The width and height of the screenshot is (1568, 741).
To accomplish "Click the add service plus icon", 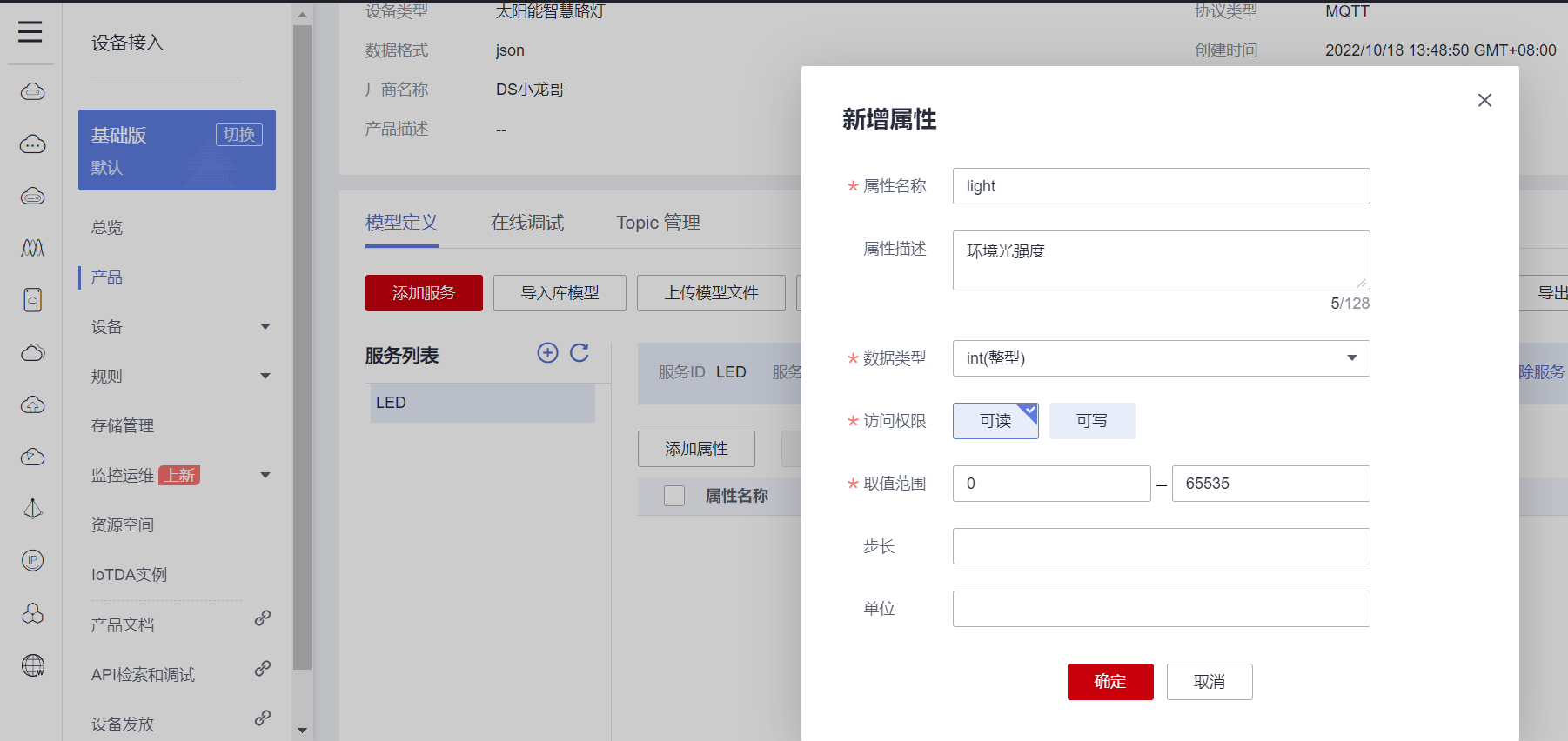I will [547, 352].
